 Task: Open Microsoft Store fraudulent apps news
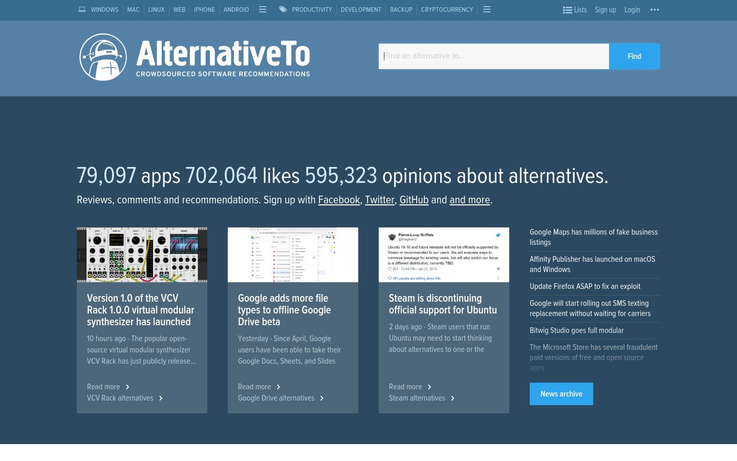click(593, 357)
